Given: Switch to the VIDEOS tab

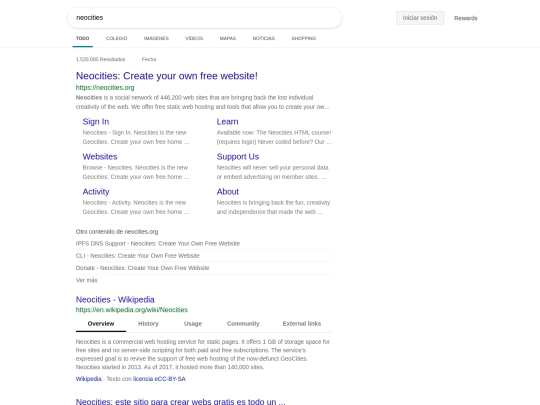Looking at the screenshot, I should tap(194, 38).
